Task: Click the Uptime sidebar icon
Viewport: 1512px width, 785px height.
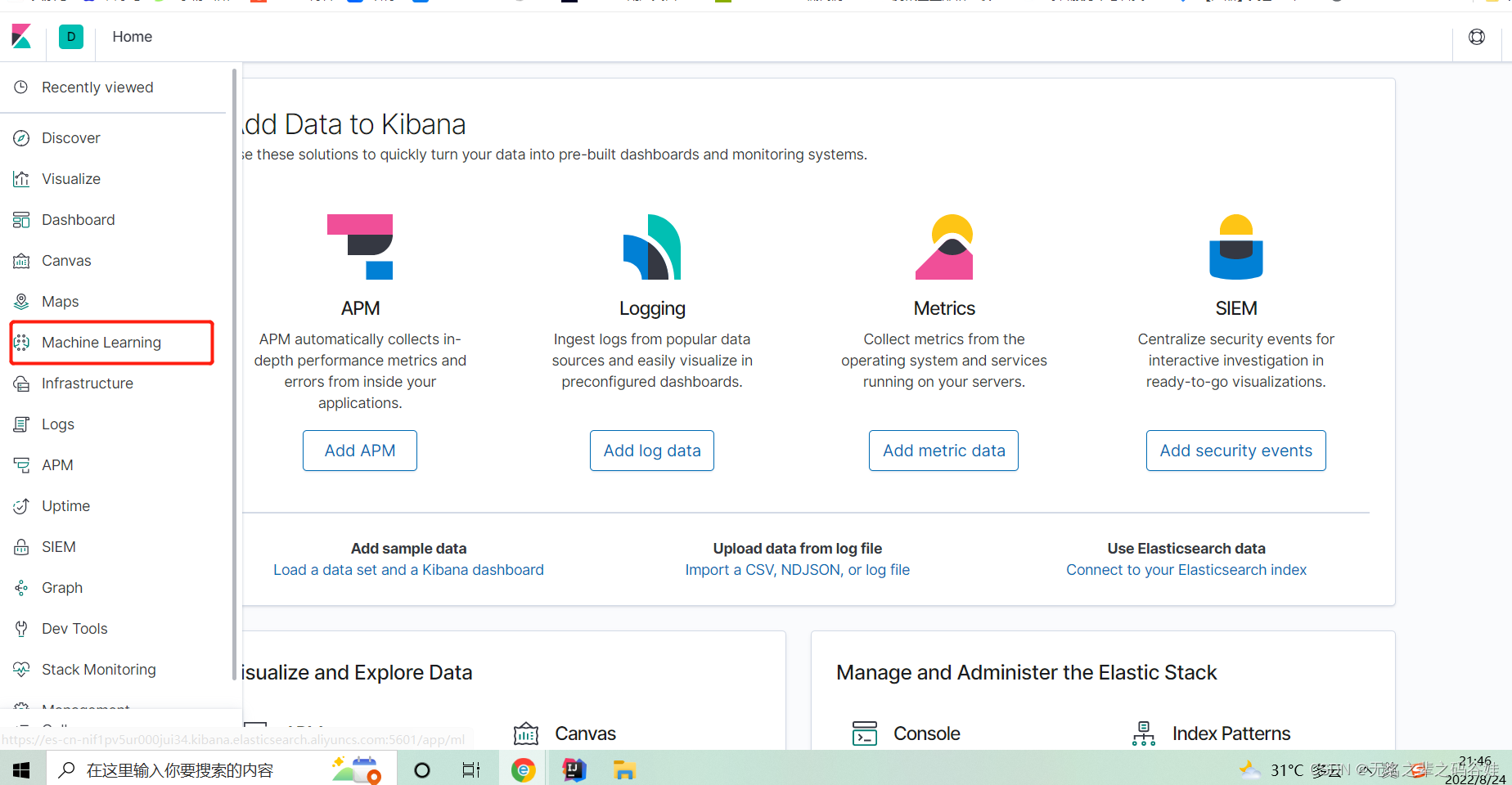Action: (21, 506)
